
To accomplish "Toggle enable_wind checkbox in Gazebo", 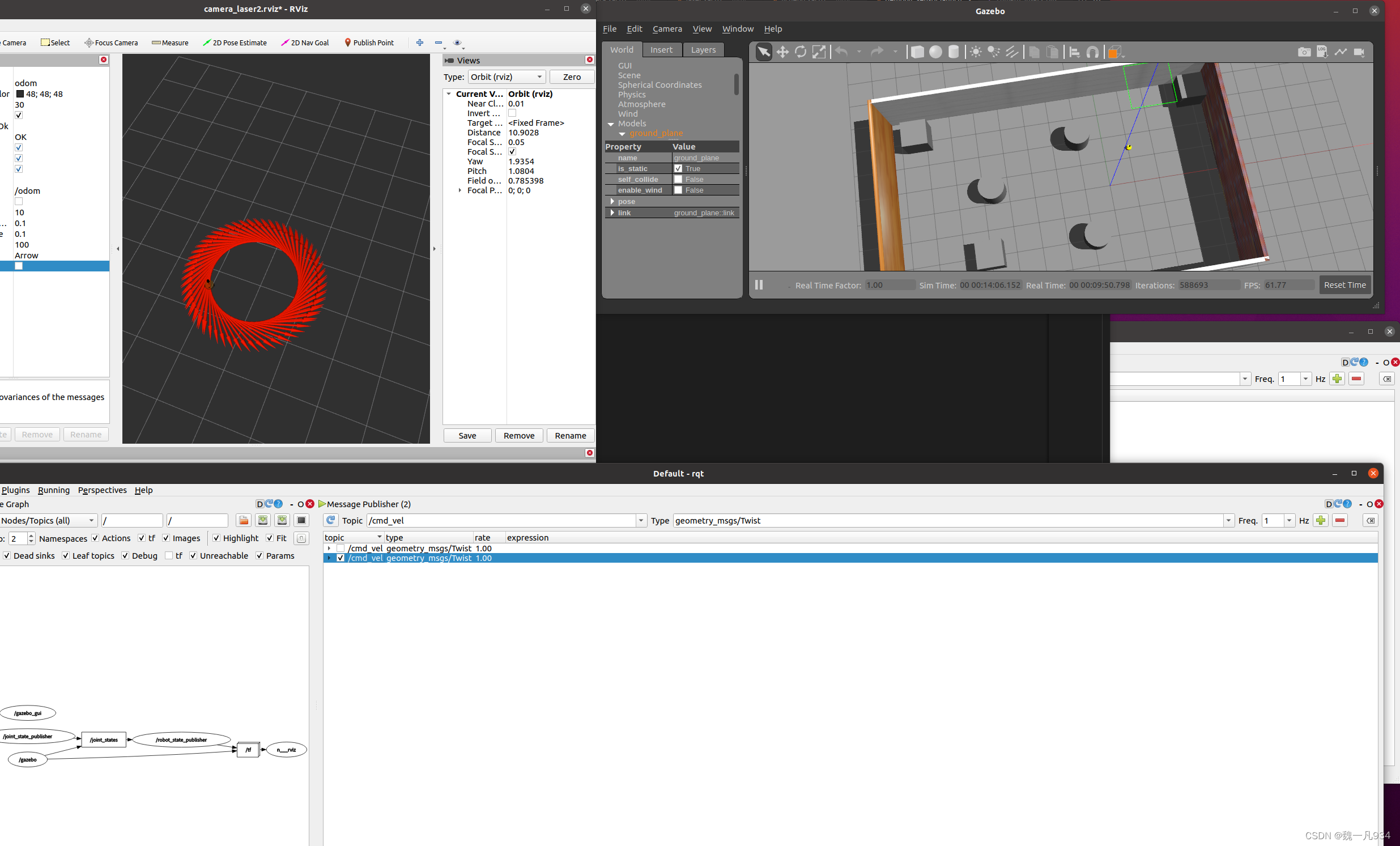I will tap(678, 190).
